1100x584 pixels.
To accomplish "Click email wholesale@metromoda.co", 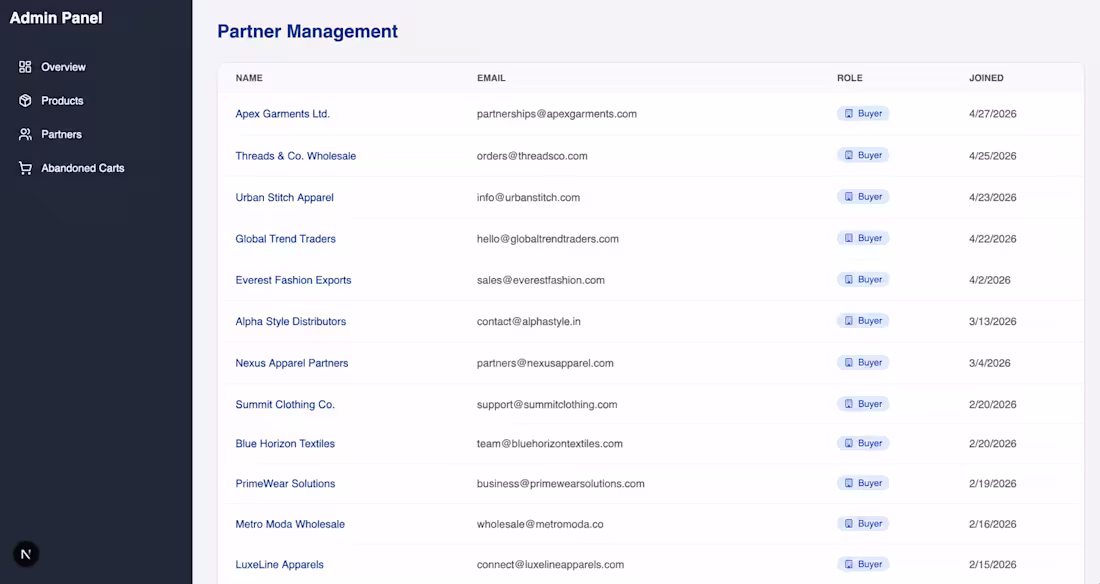I will click(540, 524).
